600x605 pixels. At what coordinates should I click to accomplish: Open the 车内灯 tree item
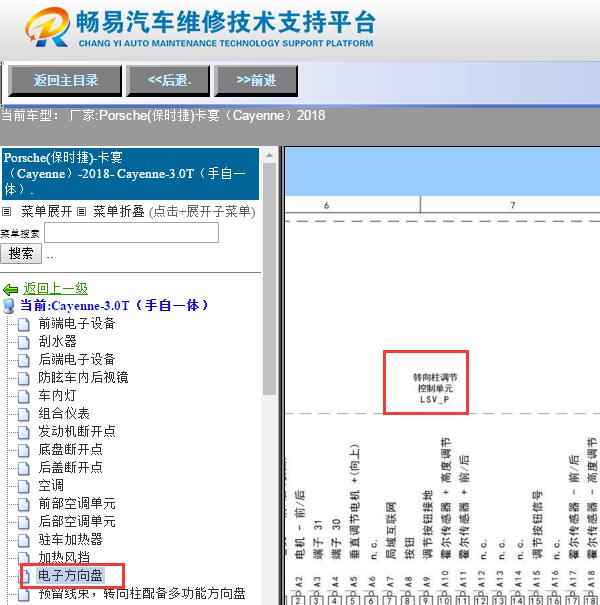pyautogui.click(x=57, y=395)
